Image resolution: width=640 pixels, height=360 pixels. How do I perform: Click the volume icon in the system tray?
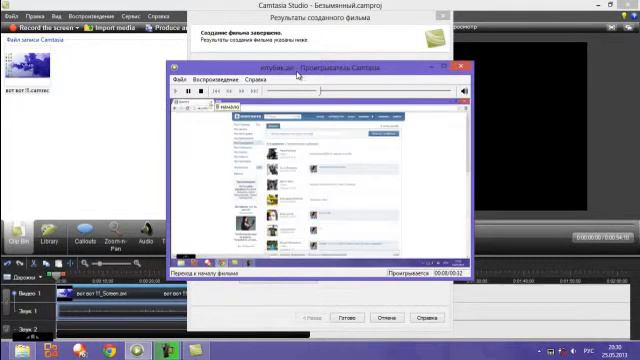point(573,351)
